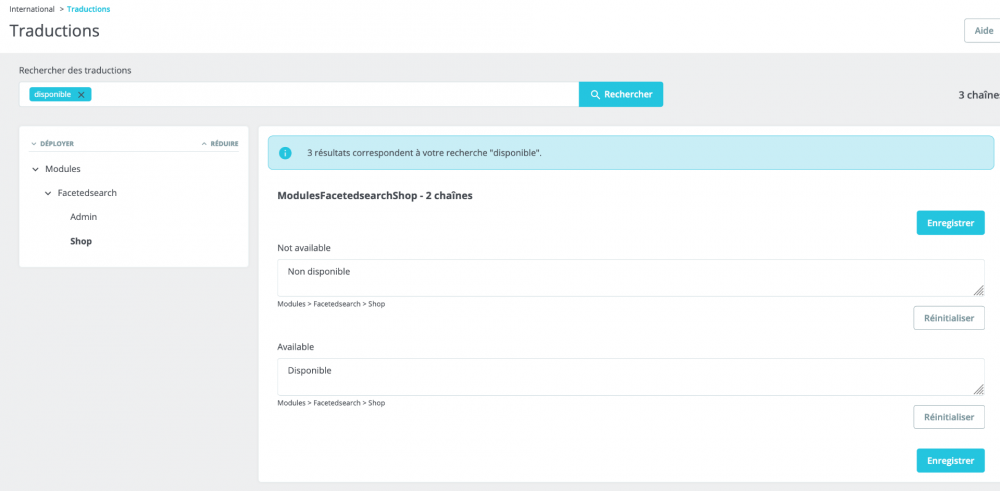This screenshot has height=491, width=1000.
Task: Click the path text under 'Disponible' field
Action: tap(331, 403)
